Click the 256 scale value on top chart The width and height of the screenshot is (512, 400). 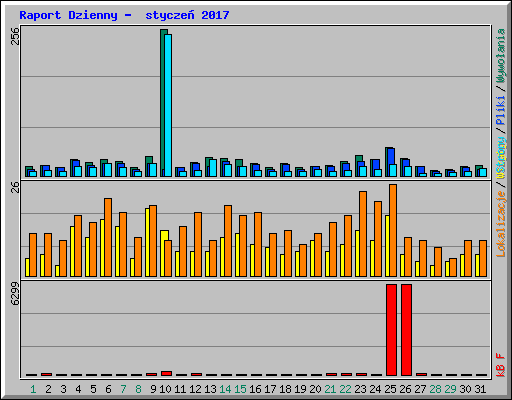pyautogui.click(x=15, y=36)
